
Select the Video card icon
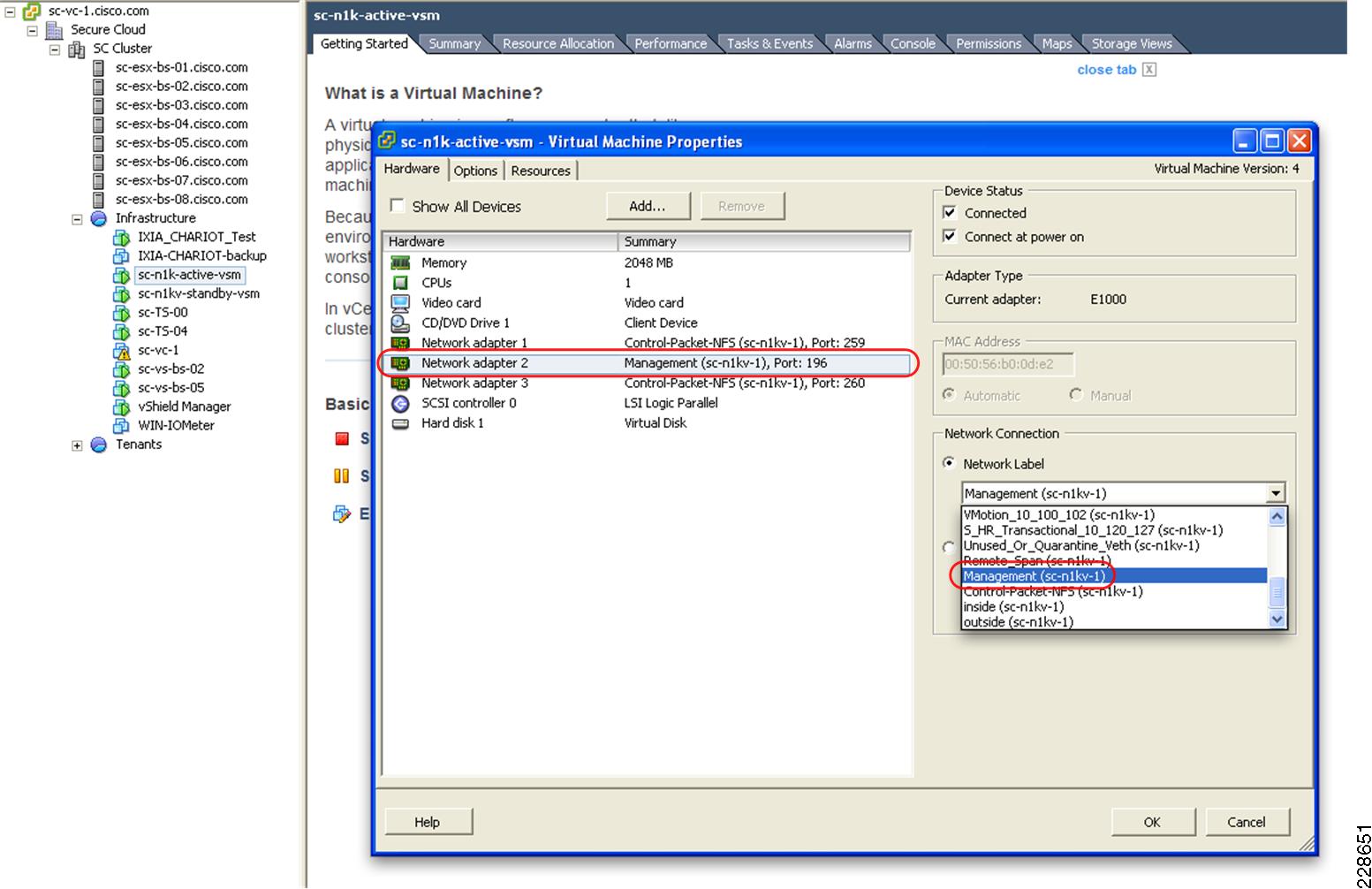click(x=402, y=302)
